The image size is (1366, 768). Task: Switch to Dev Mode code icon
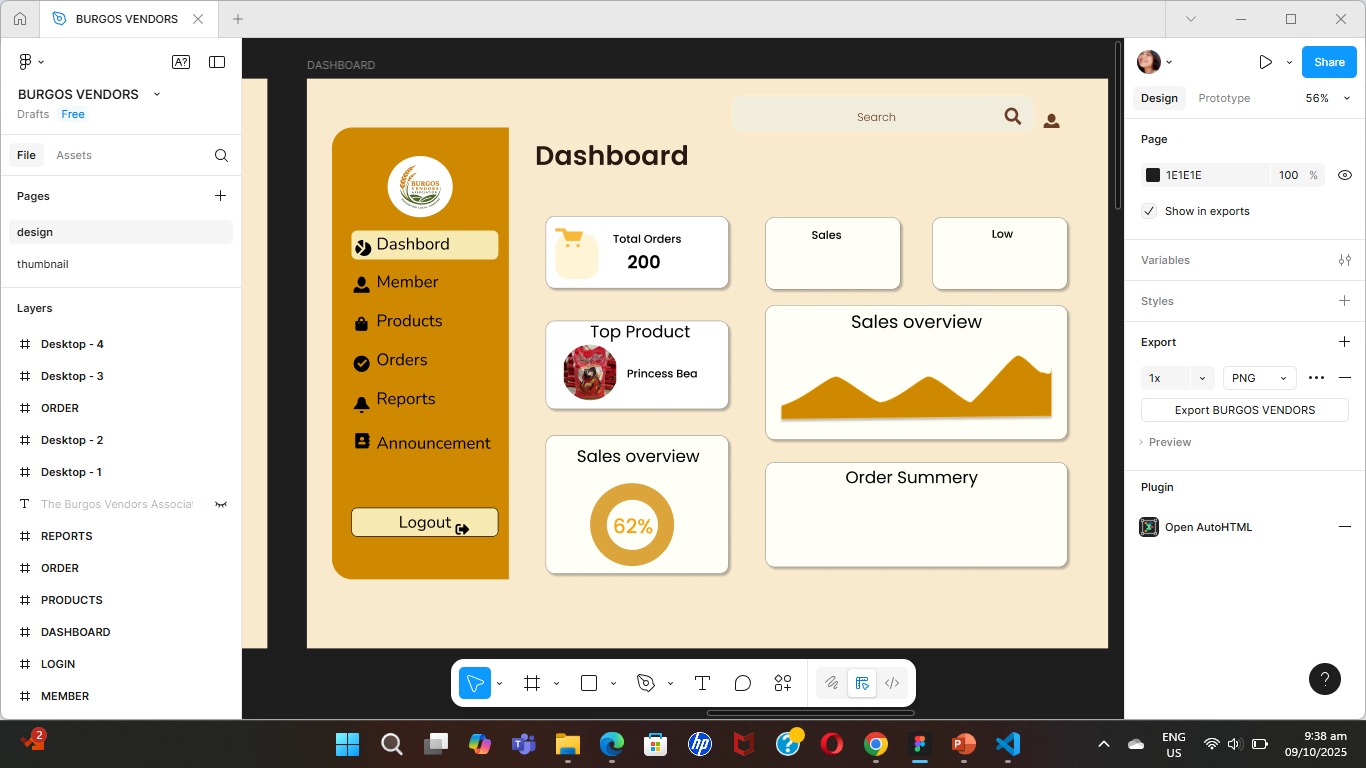click(892, 683)
